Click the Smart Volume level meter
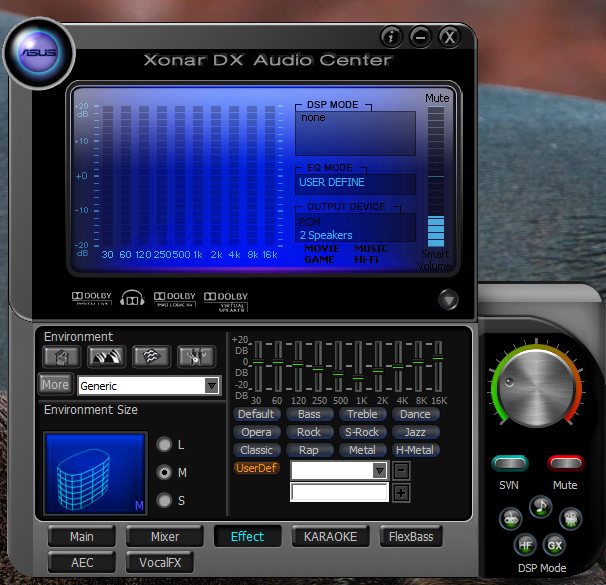 pos(436,177)
